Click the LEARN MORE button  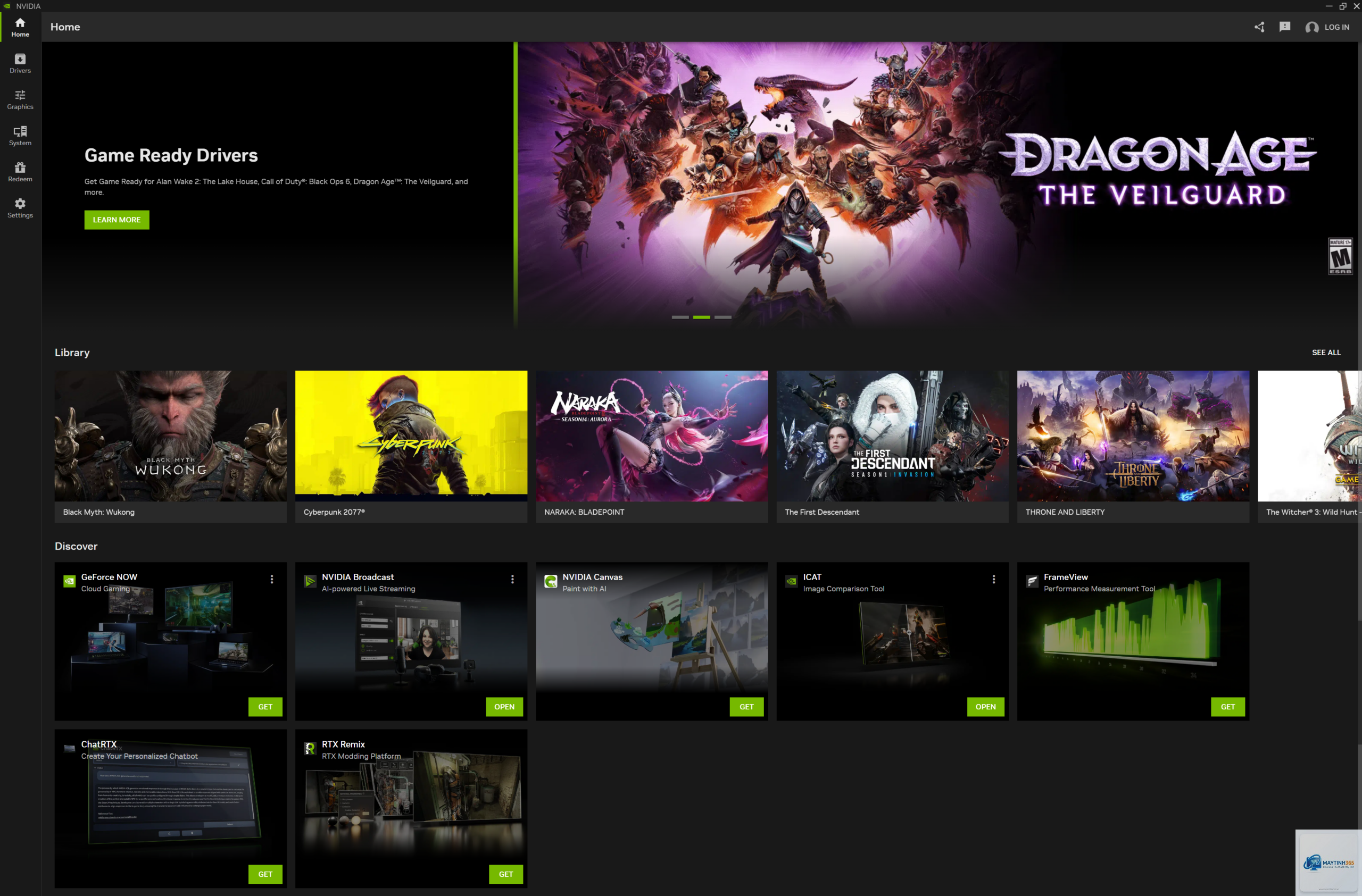[117, 220]
